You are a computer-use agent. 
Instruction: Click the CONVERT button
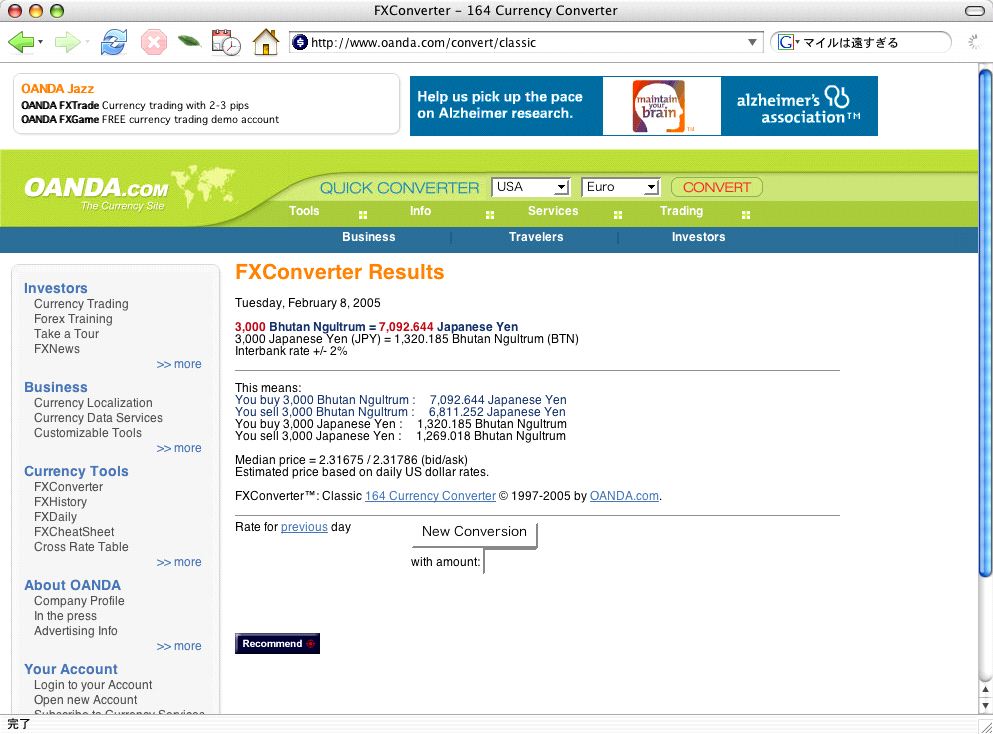(716, 187)
